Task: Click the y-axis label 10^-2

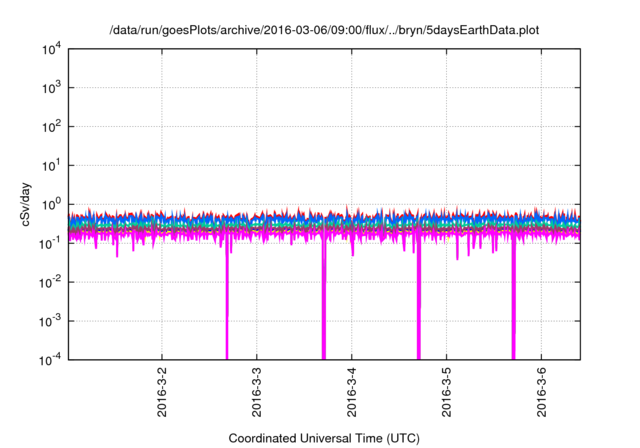Action: [50, 282]
